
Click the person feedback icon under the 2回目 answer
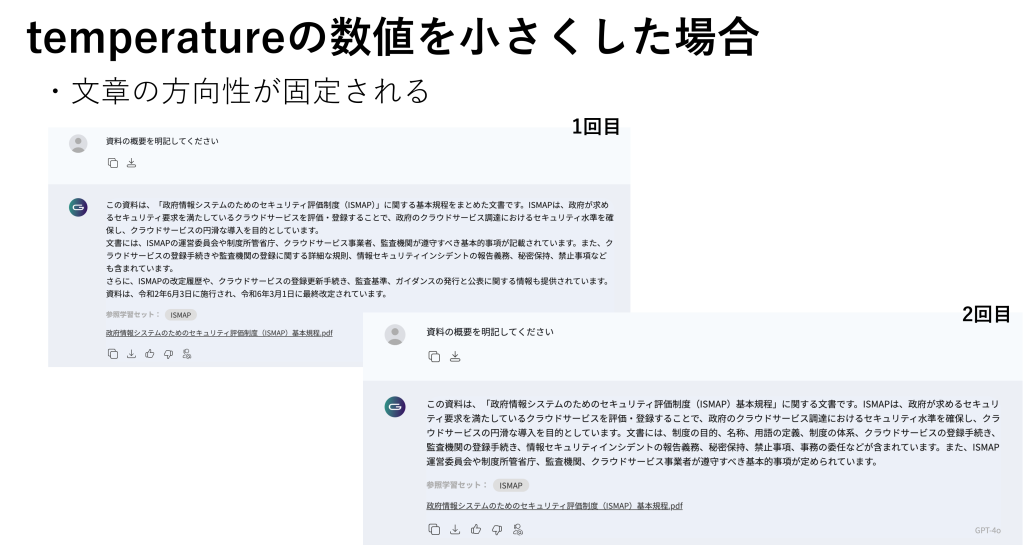click(x=518, y=529)
